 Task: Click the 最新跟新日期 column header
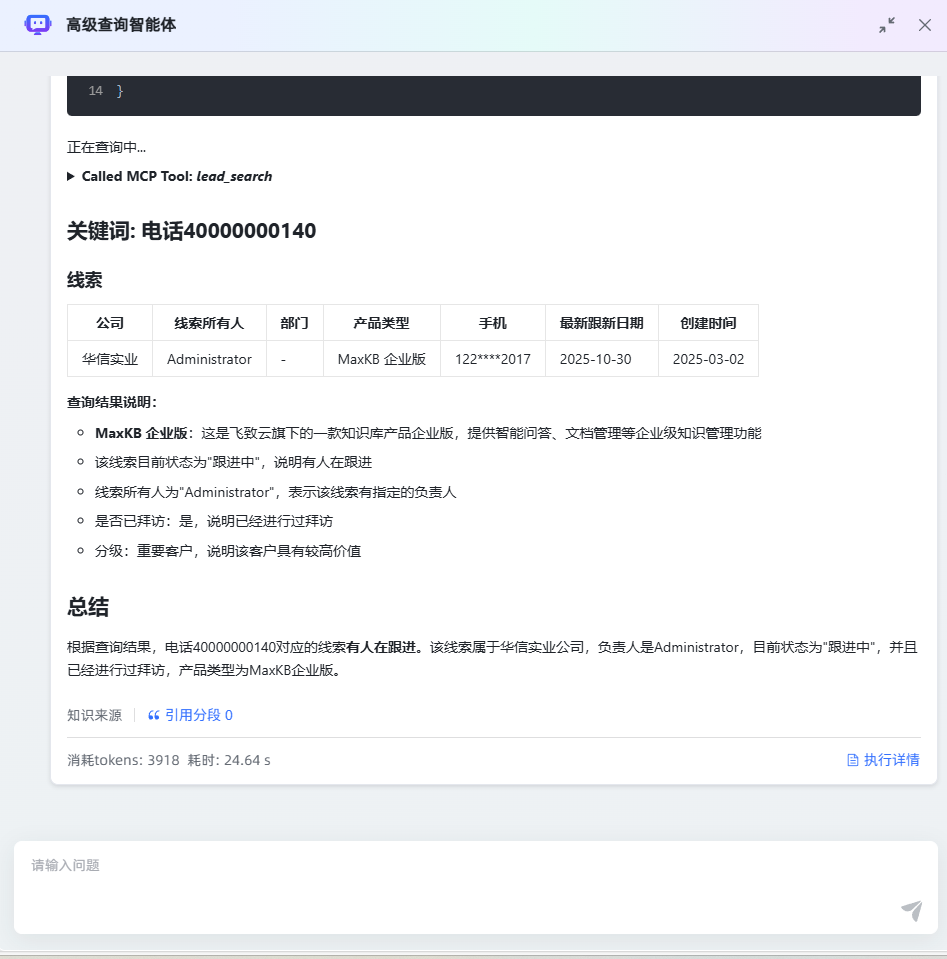601,323
